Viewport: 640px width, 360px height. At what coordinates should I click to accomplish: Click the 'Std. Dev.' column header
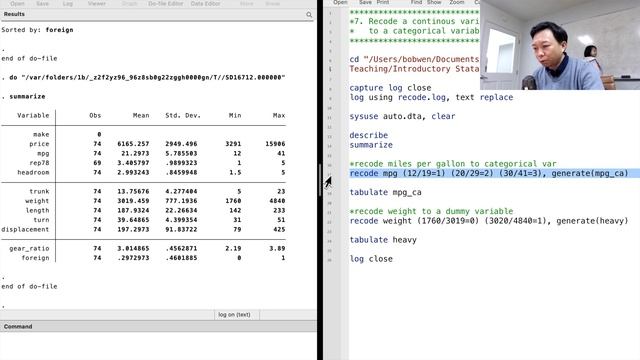click(x=183, y=116)
